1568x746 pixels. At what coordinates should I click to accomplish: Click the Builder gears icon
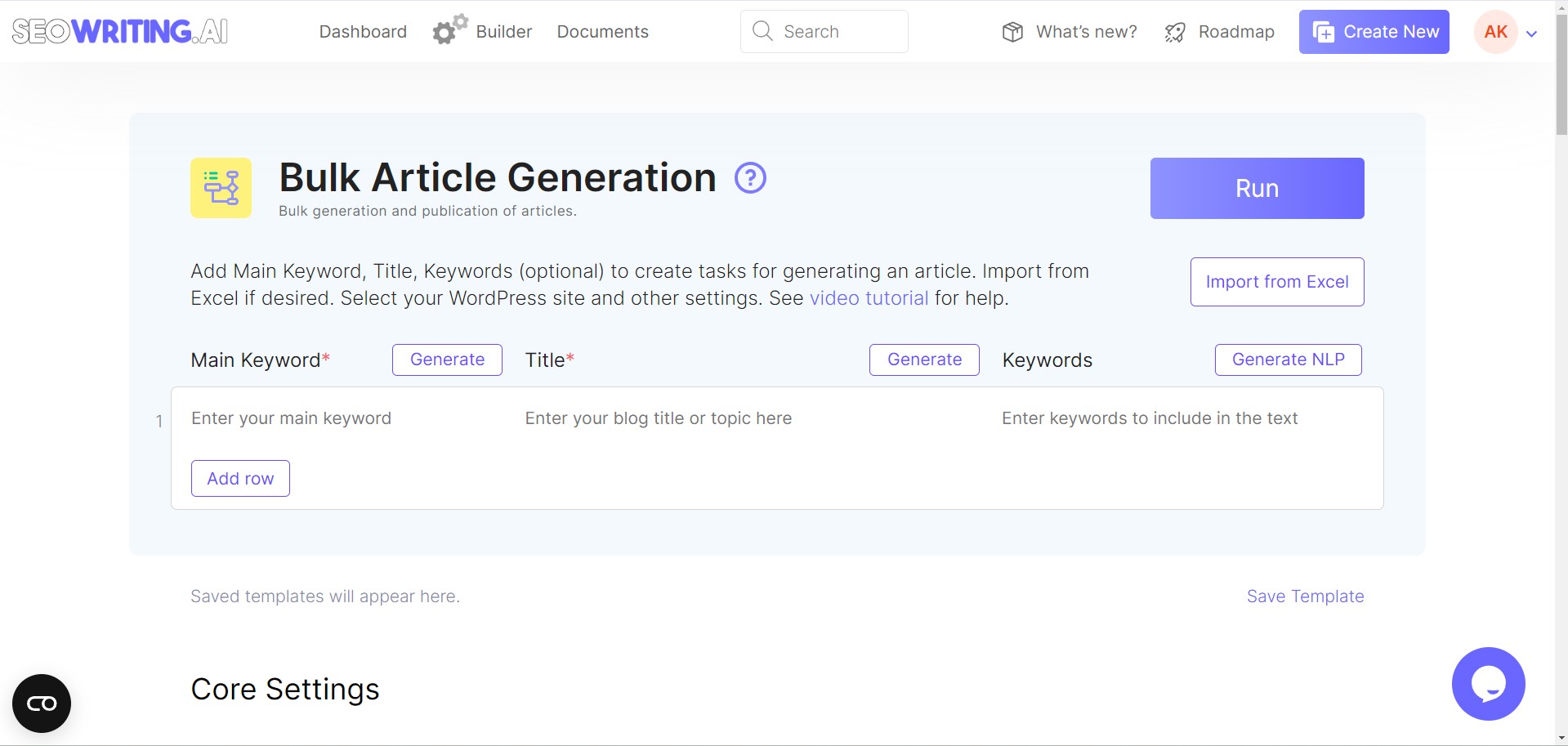(x=449, y=30)
